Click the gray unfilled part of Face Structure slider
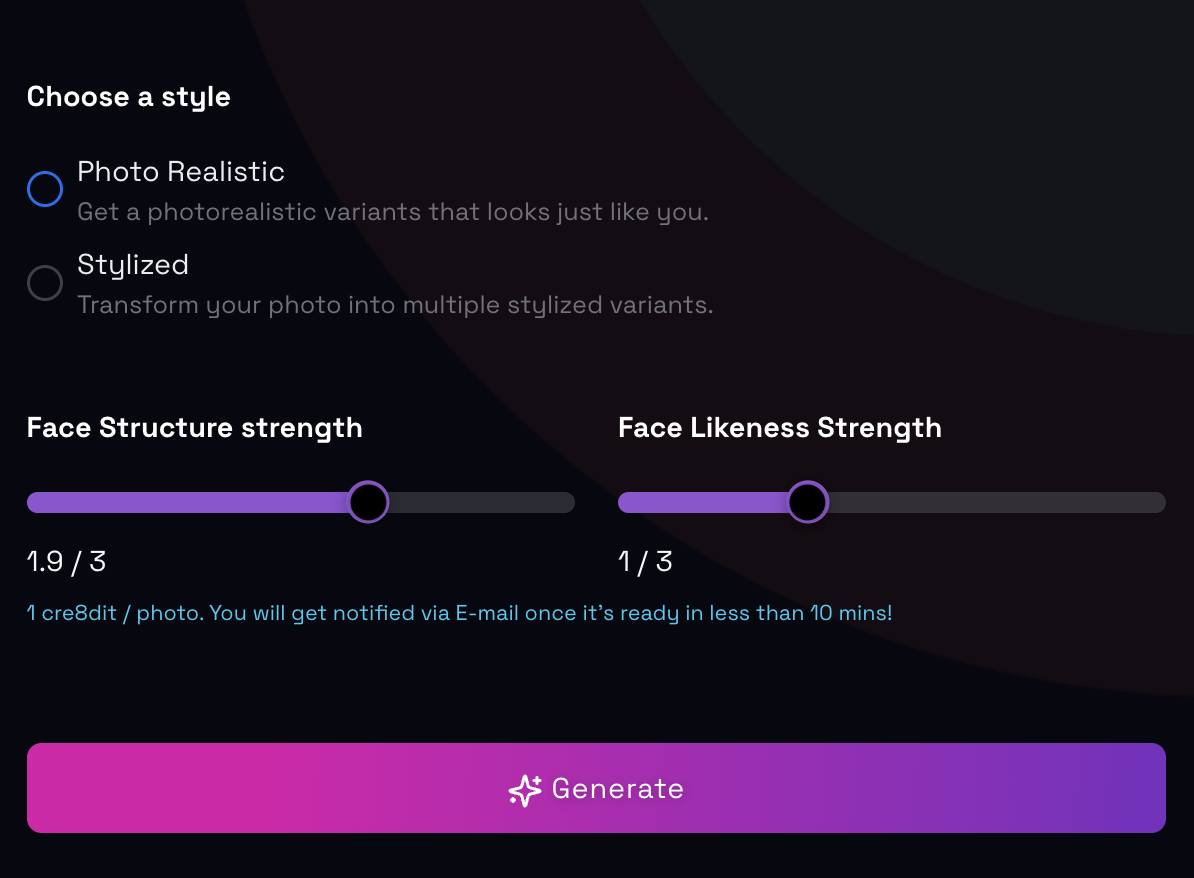The width and height of the screenshot is (1194, 878). (x=480, y=502)
